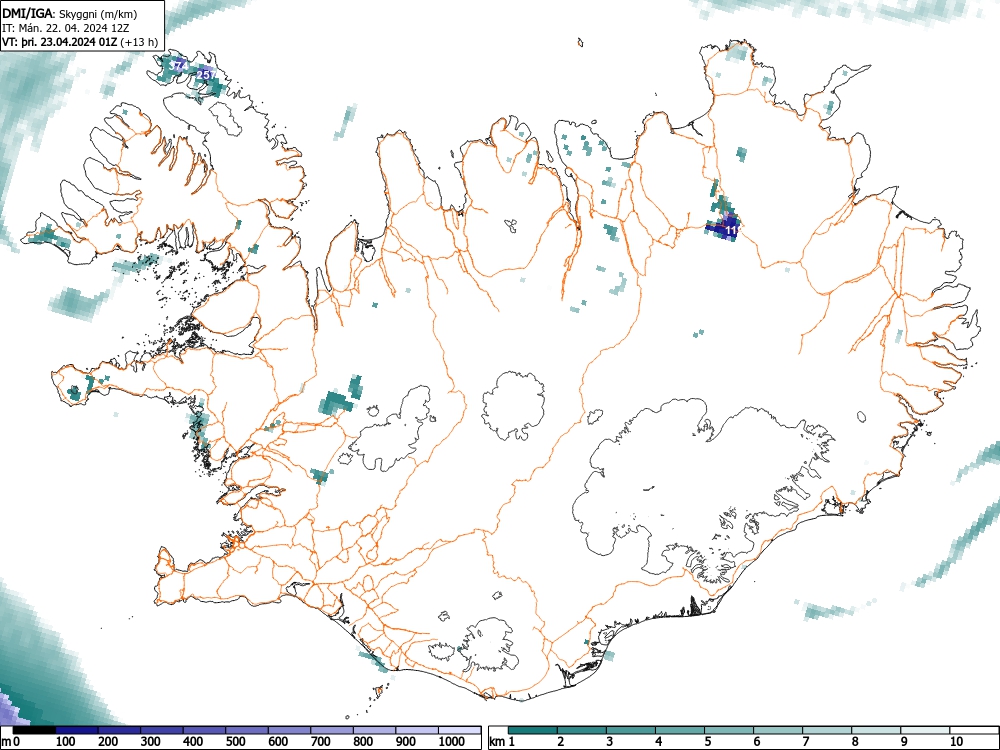
Task: Pick the 500–600 m legend swatch
Action: (x=247, y=730)
